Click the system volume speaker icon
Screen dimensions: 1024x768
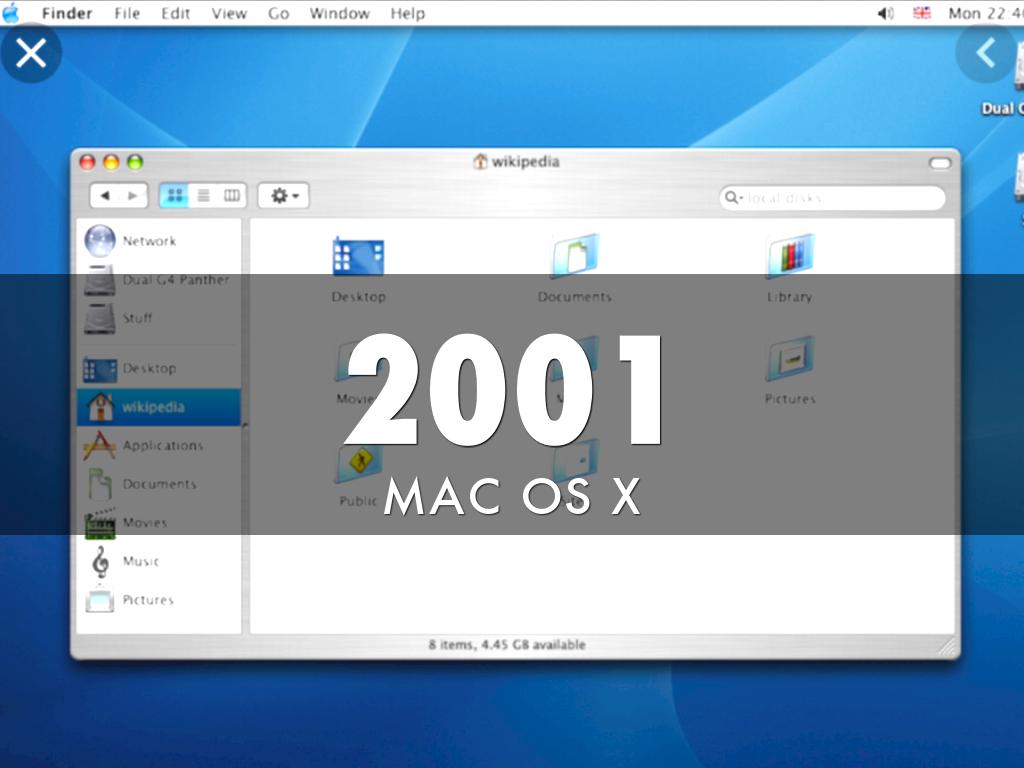coord(885,13)
